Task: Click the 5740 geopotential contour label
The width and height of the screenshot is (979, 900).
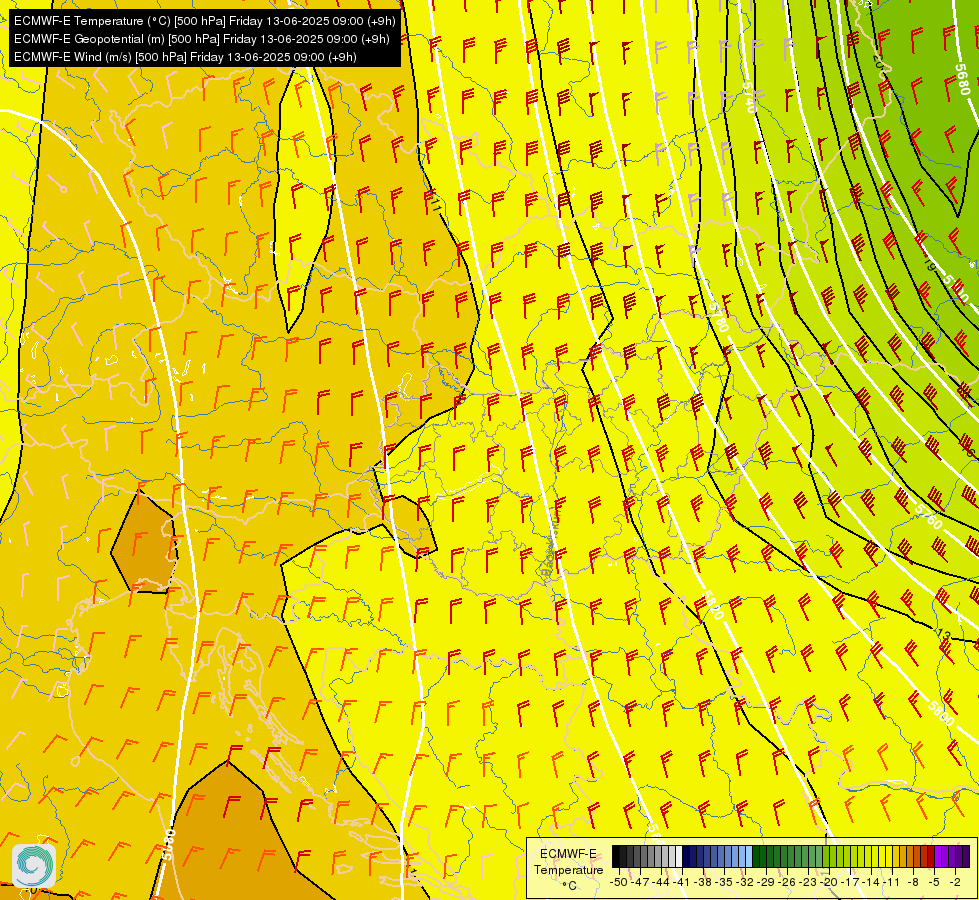Action: pos(749,97)
